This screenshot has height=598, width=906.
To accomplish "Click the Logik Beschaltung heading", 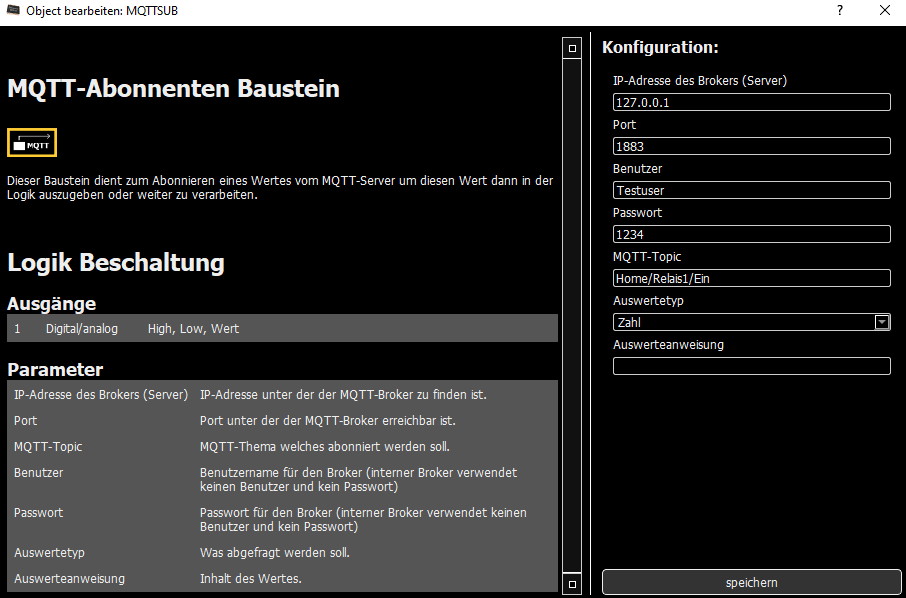I will (x=116, y=263).
